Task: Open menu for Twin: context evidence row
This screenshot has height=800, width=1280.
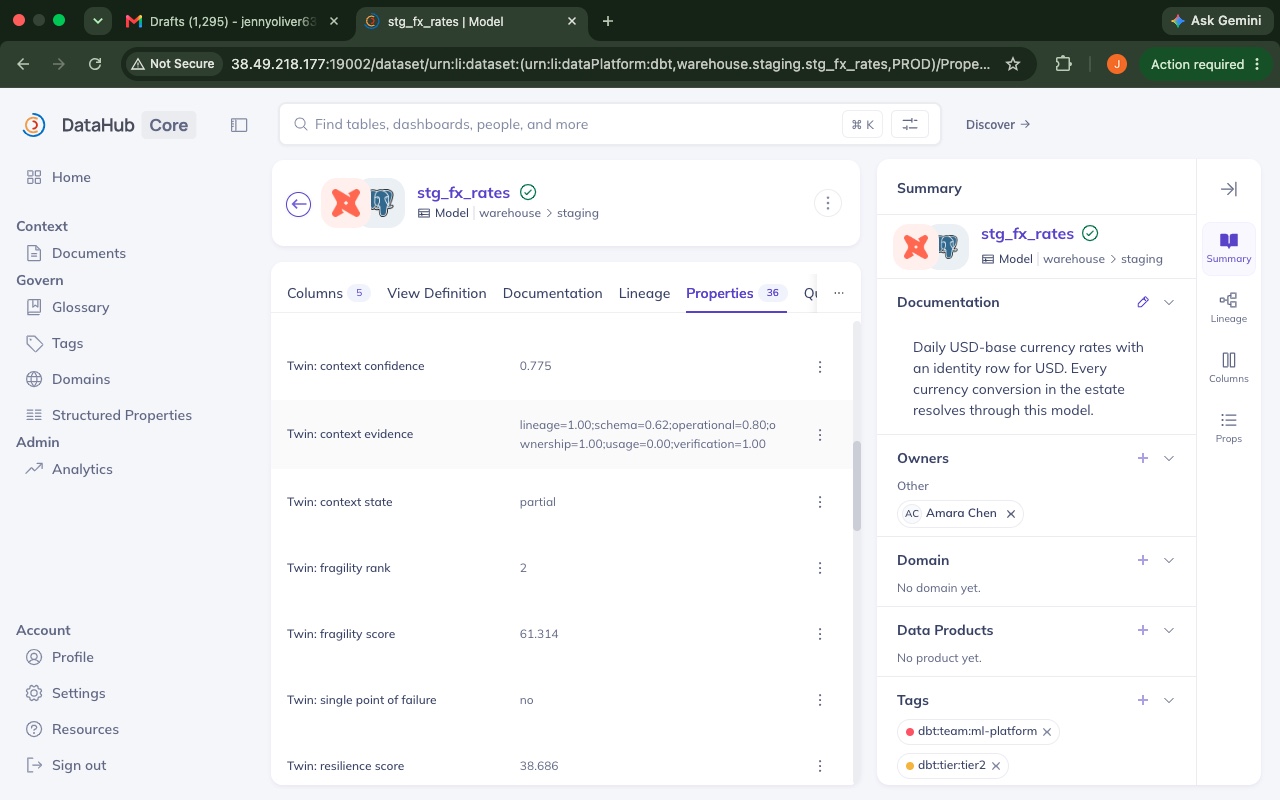Action: (820, 435)
